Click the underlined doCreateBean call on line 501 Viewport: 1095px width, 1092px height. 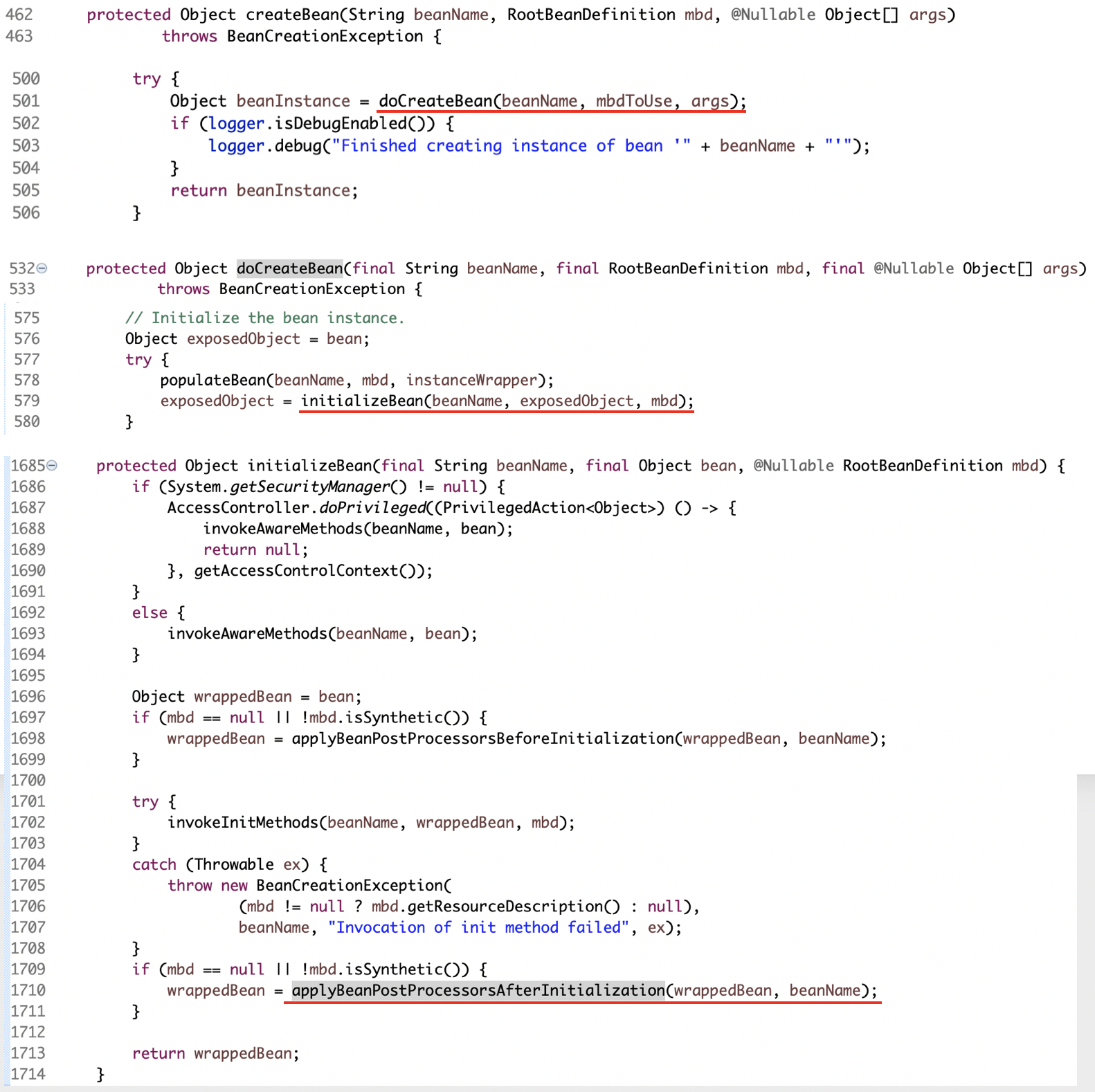(562, 101)
